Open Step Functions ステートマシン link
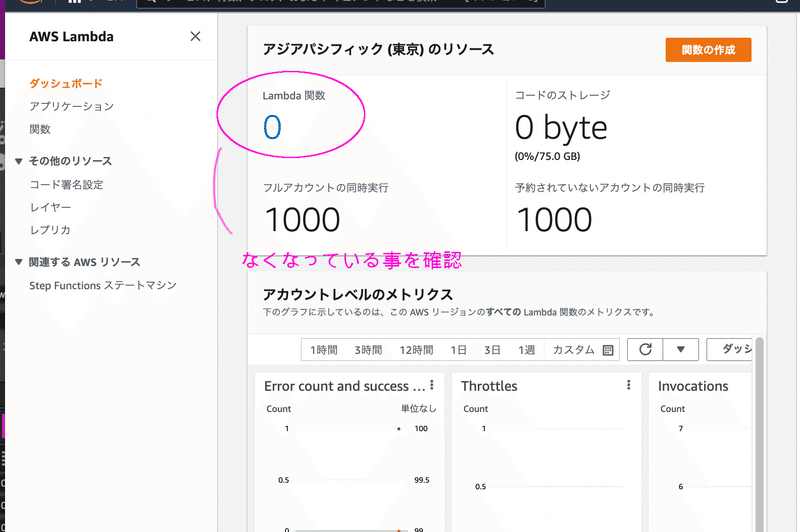 tap(103, 285)
